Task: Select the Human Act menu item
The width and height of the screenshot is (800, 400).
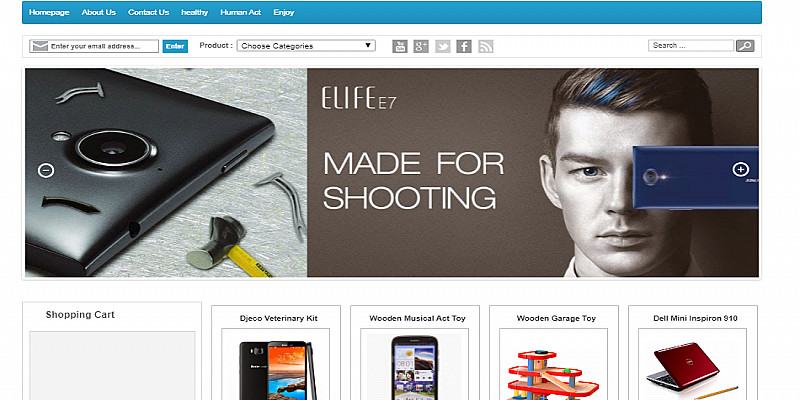Action: tap(240, 12)
